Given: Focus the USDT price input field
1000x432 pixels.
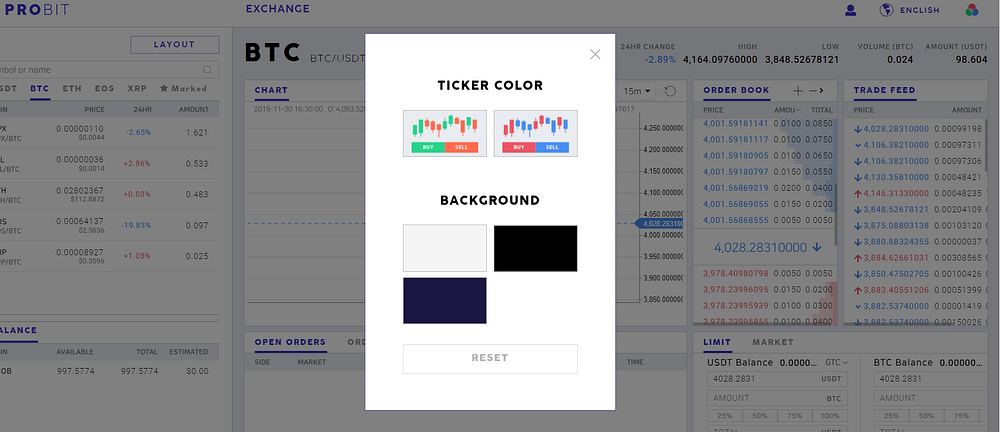Looking at the screenshot, I should pos(775,379).
